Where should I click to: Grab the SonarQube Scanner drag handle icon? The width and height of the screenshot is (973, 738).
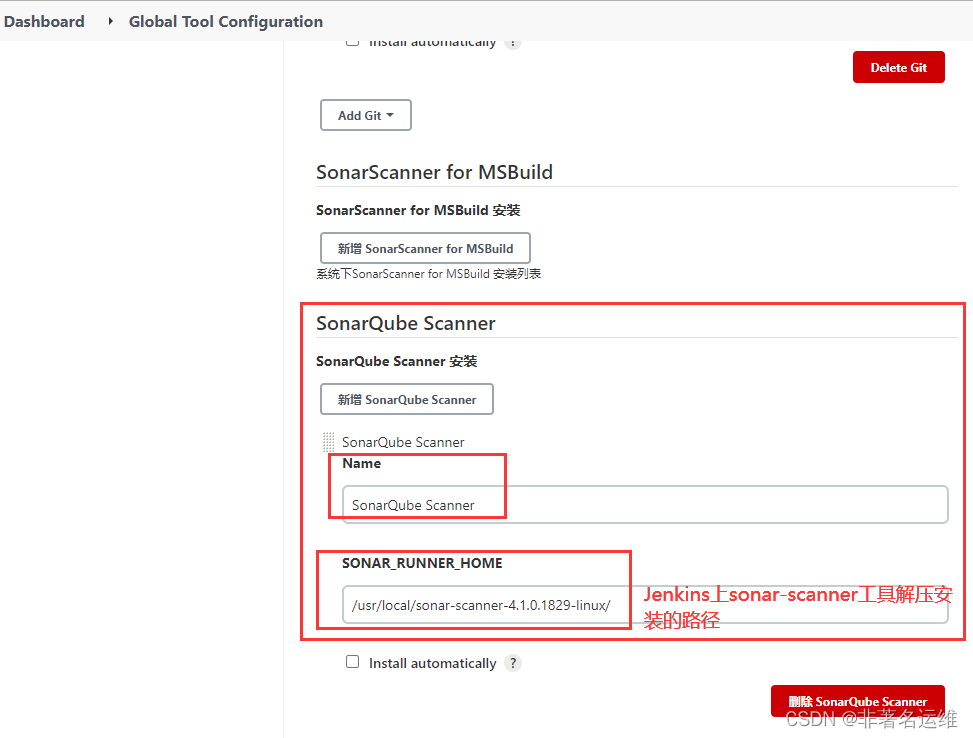[329, 442]
